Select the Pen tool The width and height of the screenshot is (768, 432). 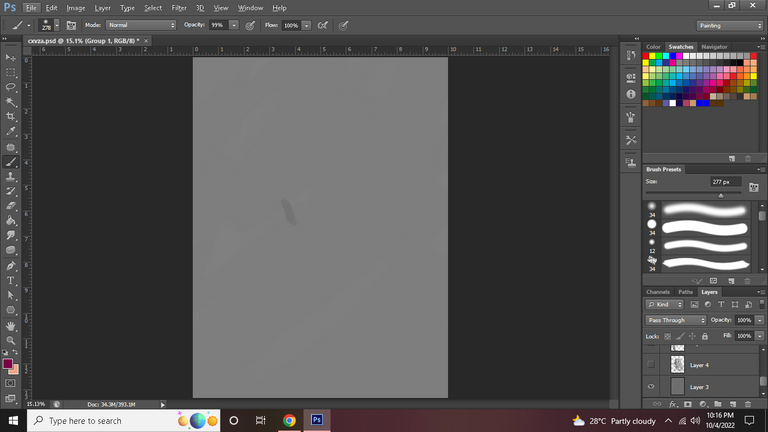point(10,266)
